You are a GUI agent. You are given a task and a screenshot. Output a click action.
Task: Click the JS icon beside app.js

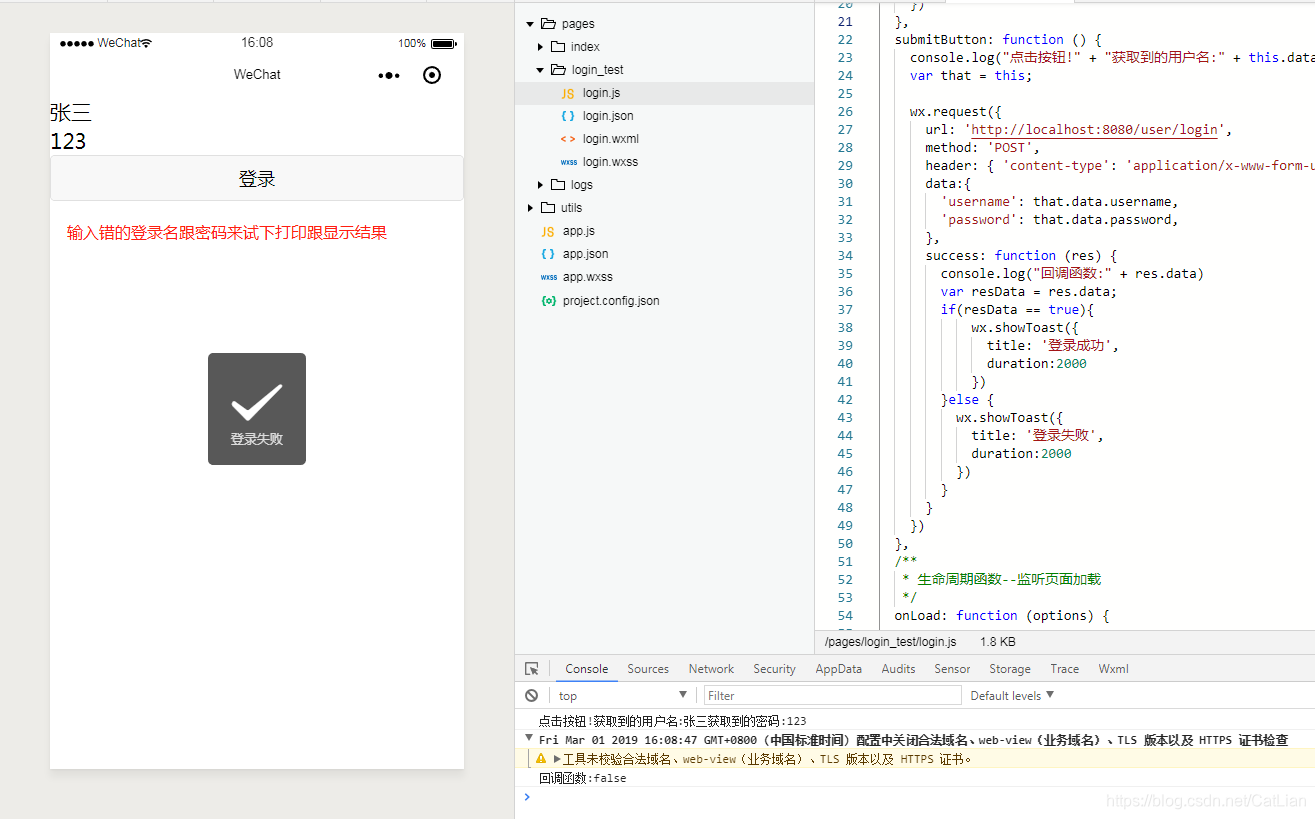tap(548, 231)
